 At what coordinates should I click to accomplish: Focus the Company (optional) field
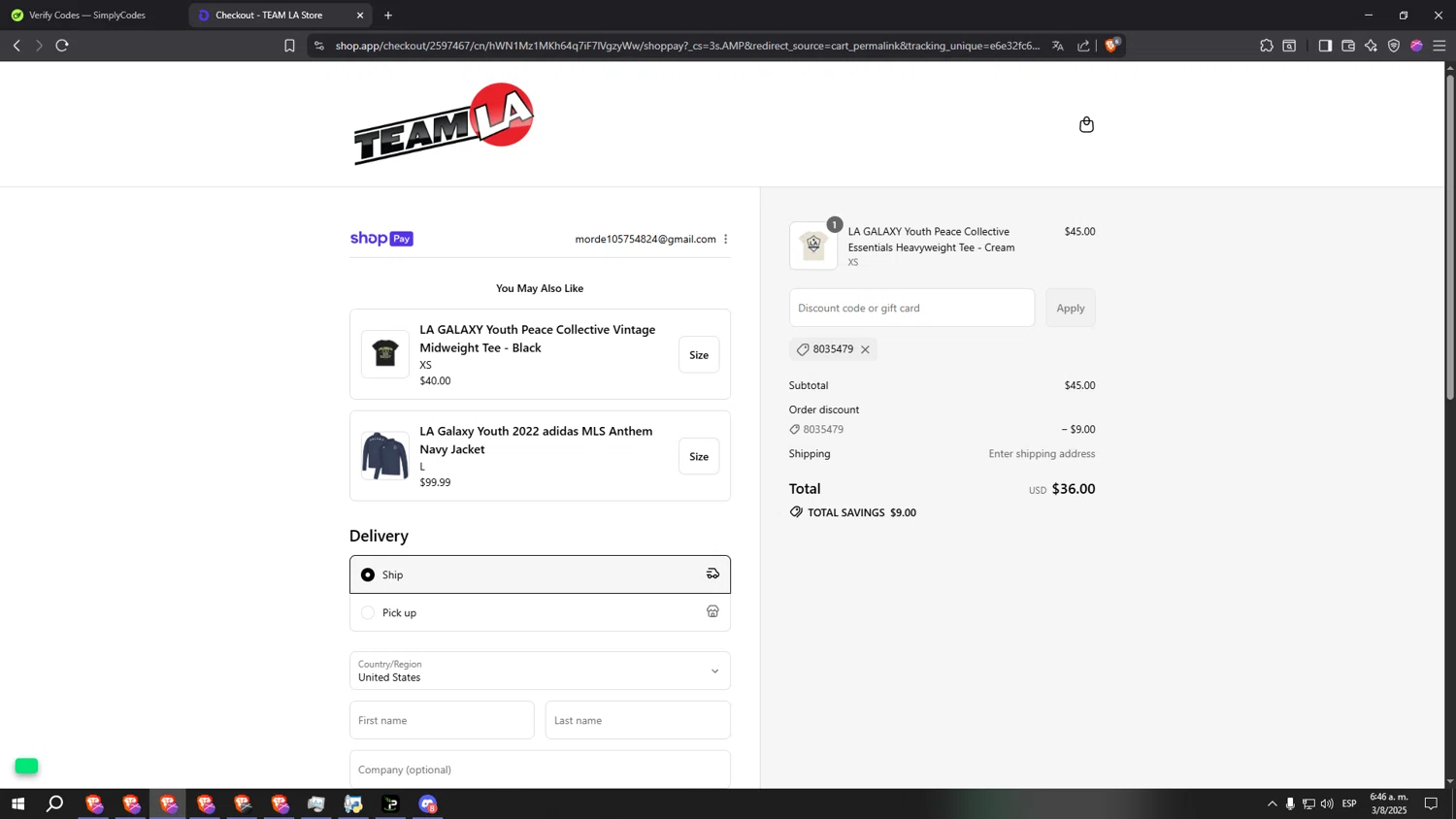point(540,770)
